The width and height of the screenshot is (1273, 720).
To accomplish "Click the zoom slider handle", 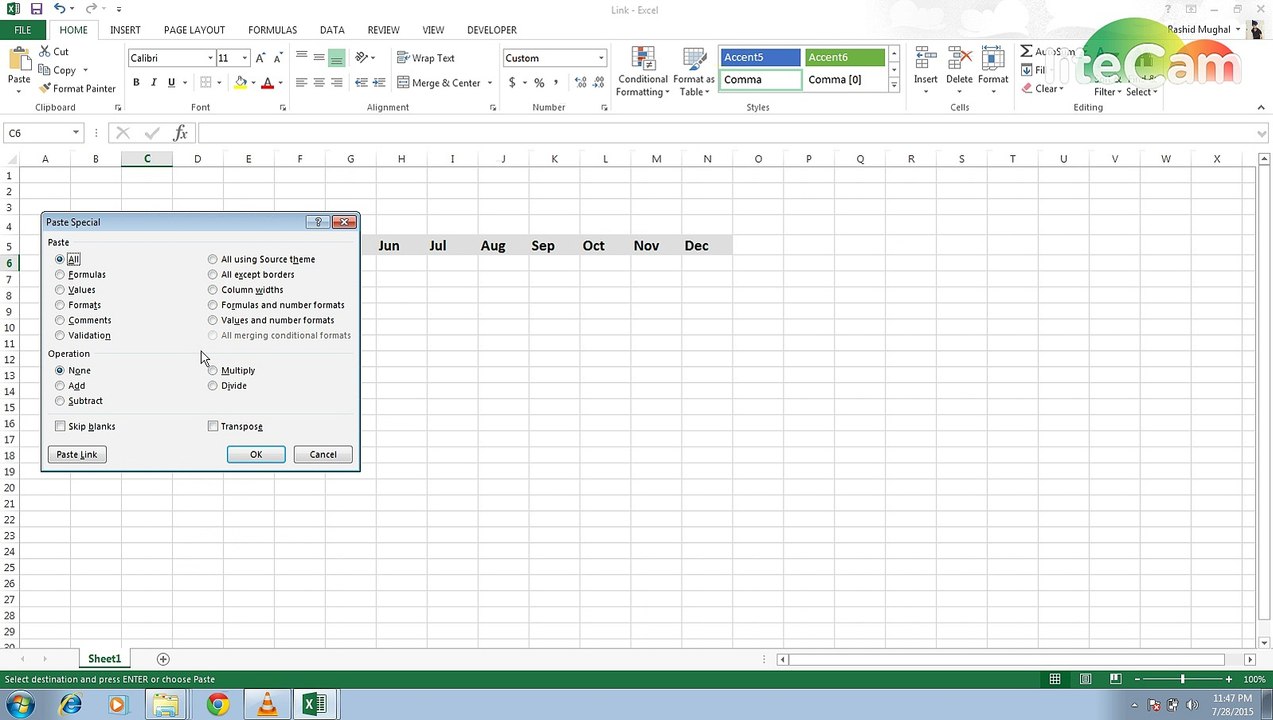I will click(1182, 680).
